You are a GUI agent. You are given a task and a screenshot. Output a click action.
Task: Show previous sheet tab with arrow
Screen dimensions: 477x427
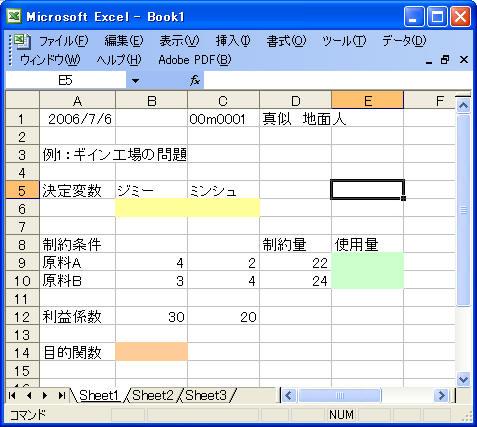(29, 396)
